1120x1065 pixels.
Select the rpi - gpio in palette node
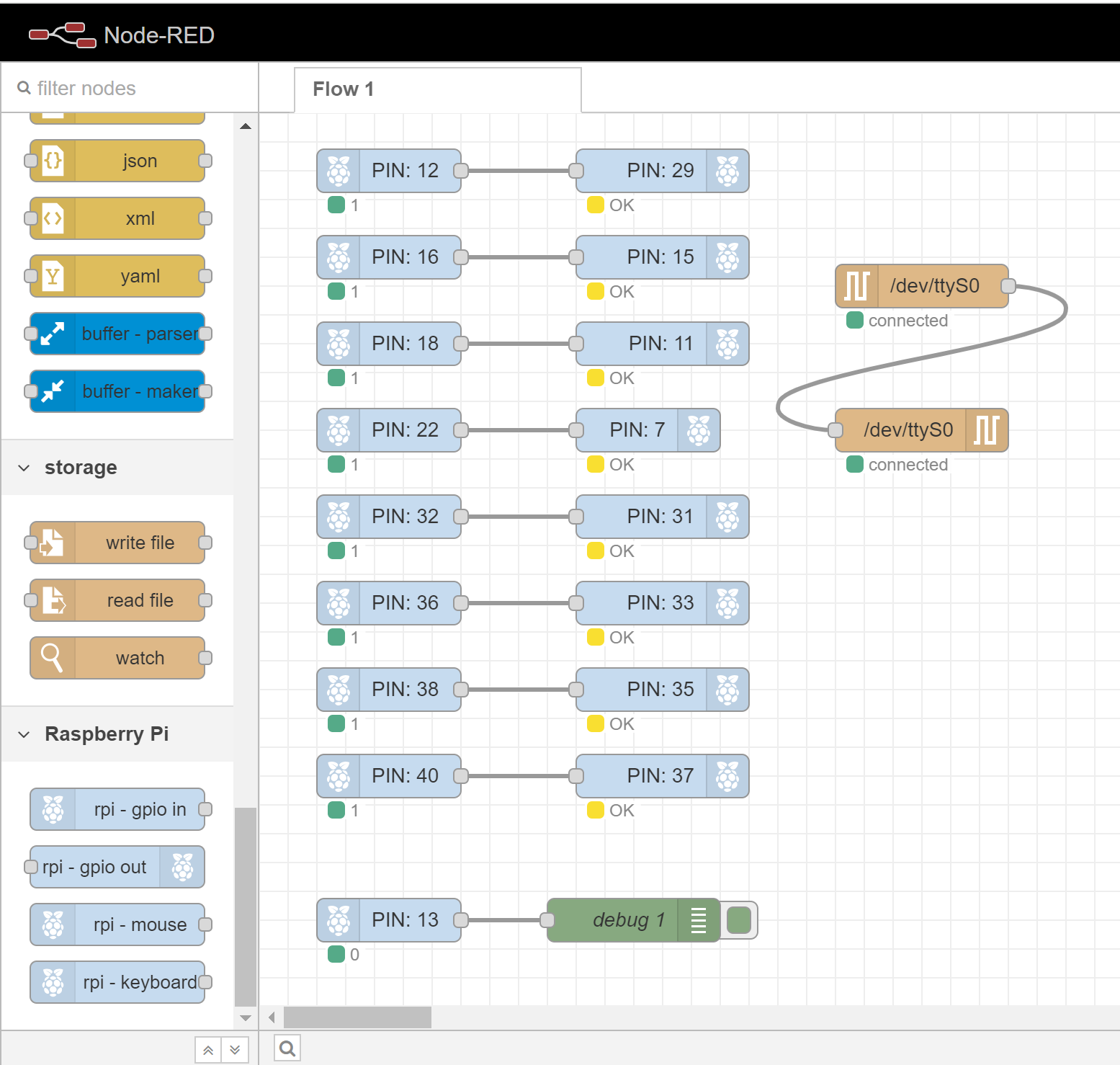(x=119, y=809)
